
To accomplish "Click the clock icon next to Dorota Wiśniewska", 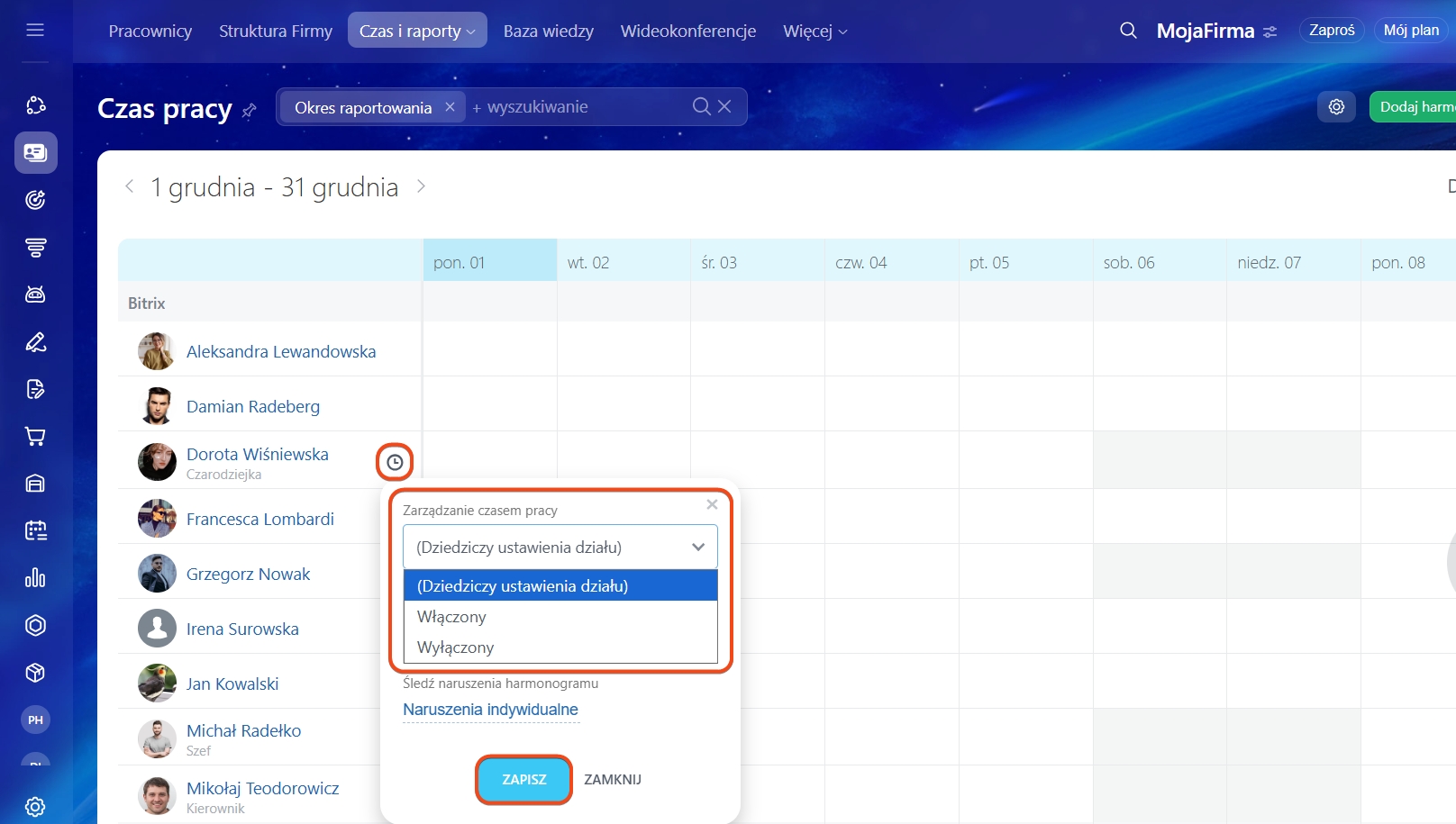I will point(395,462).
